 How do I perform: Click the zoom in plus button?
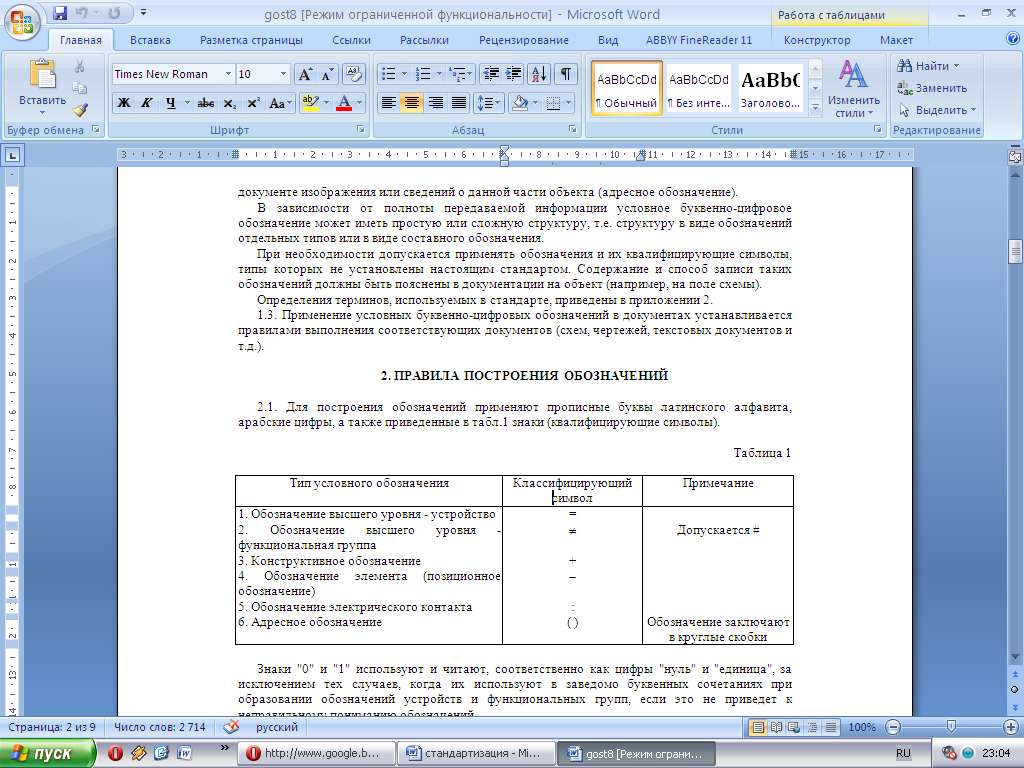pyautogui.click(x=1010, y=727)
